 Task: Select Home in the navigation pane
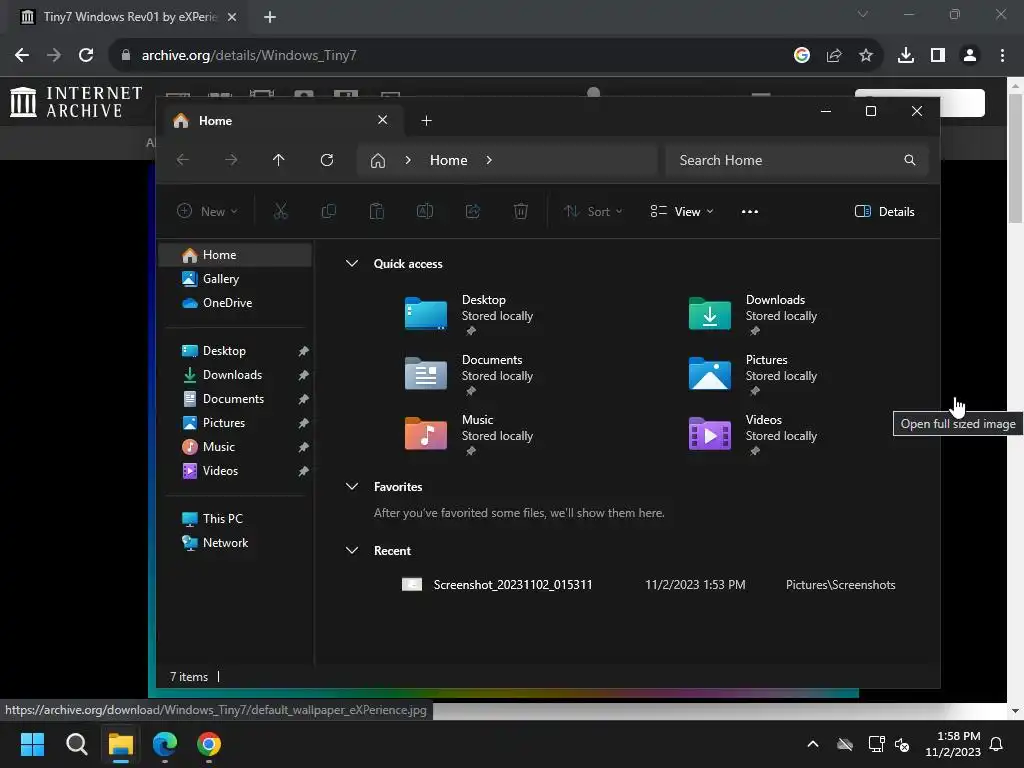pos(236,255)
